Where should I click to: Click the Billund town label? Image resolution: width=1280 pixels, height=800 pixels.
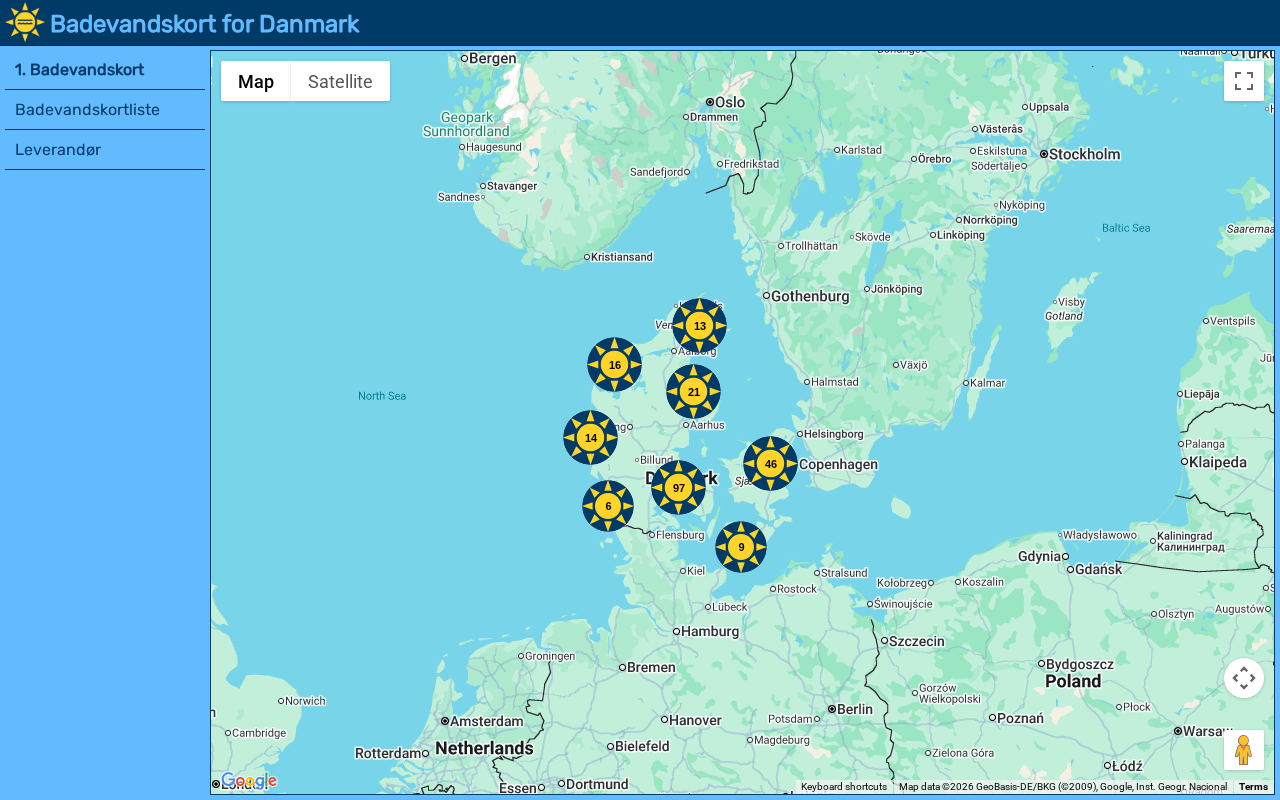[656, 460]
